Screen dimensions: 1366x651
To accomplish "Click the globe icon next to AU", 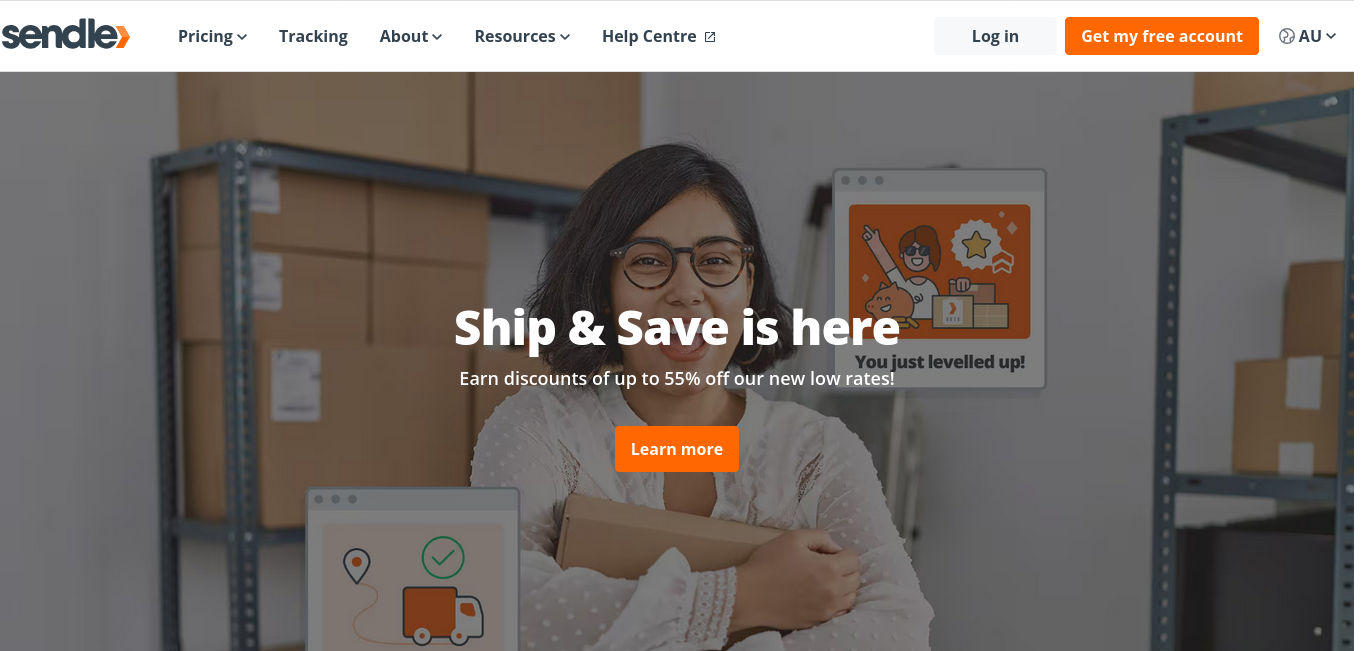I will 1286,36.
